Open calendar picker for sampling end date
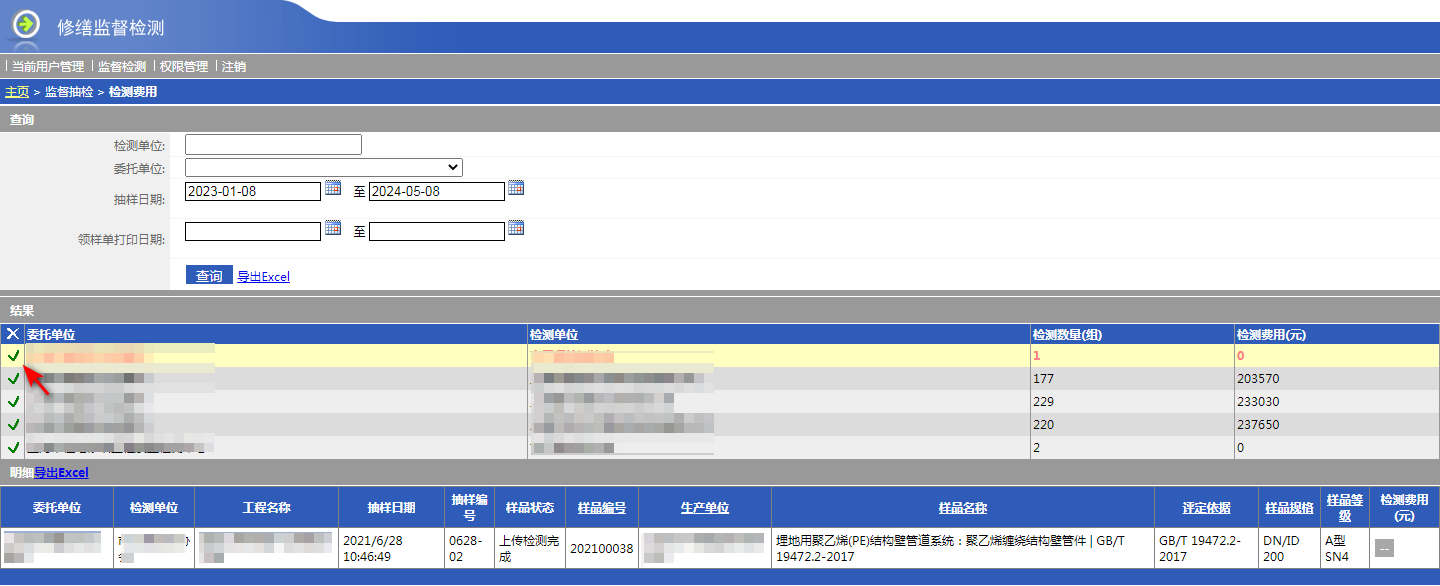 click(x=516, y=188)
